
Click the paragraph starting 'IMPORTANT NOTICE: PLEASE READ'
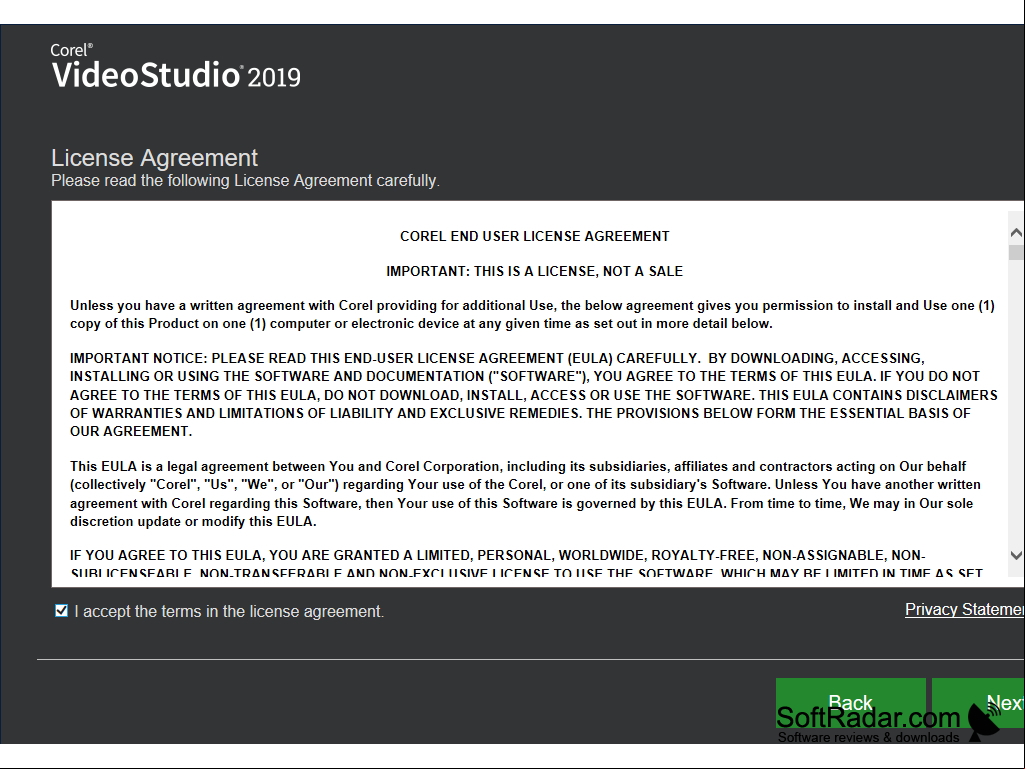coord(533,395)
